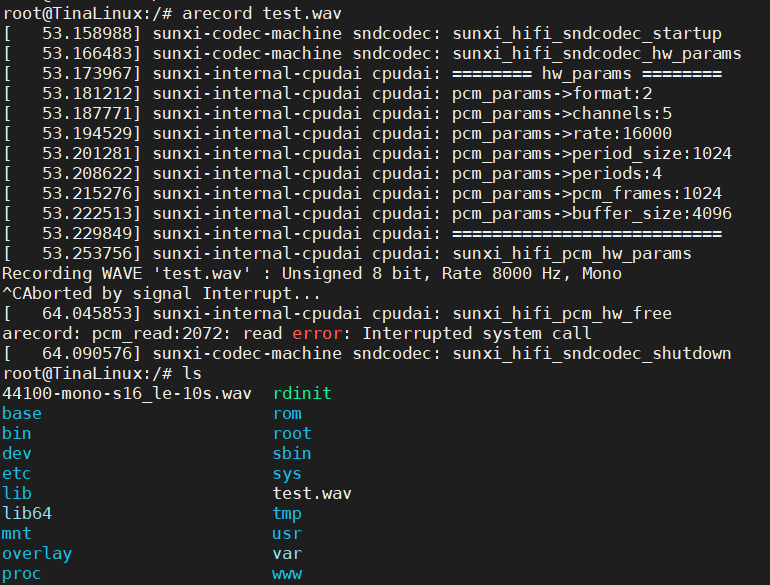Select the overlay directory entry
This screenshot has height=585, width=770.
(x=37, y=553)
